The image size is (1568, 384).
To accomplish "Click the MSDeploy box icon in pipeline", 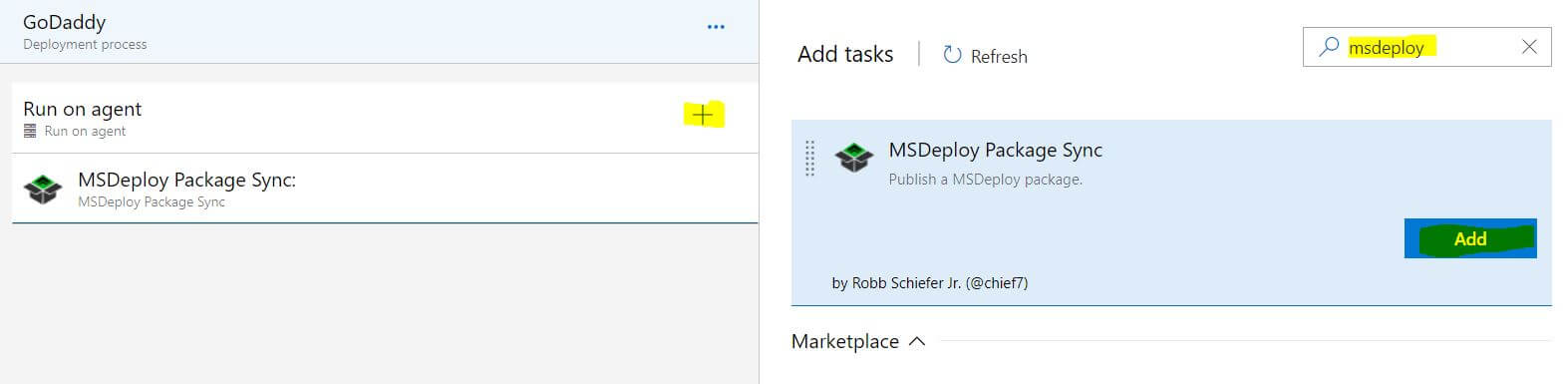I will 43,189.
